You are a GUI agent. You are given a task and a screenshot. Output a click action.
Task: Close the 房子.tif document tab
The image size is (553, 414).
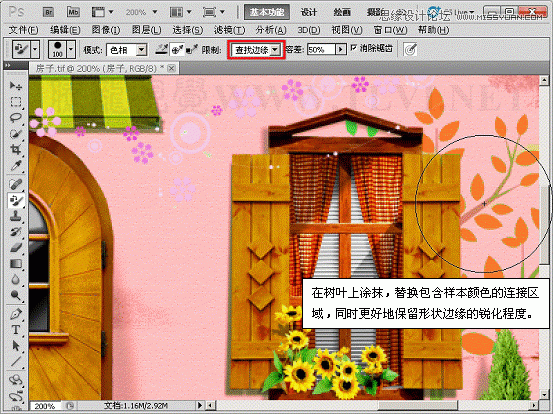172,68
